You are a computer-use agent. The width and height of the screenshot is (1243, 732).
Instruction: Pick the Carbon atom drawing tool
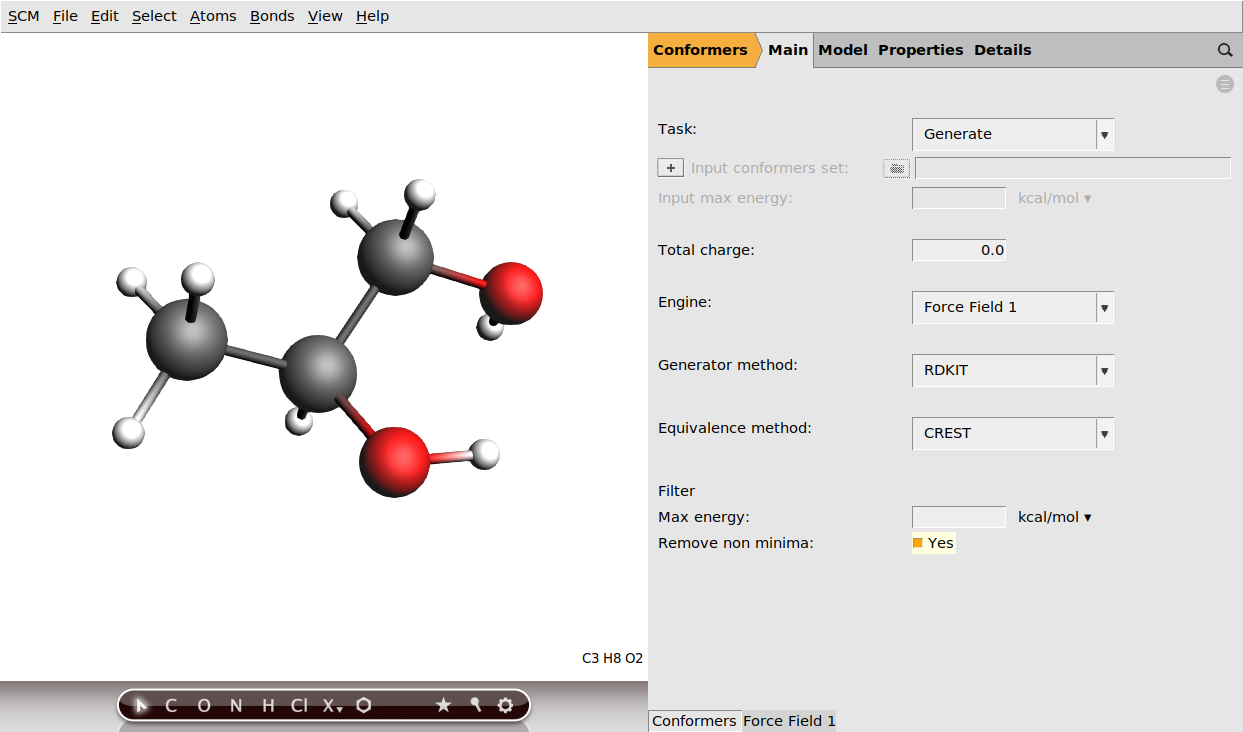click(170, 705)
